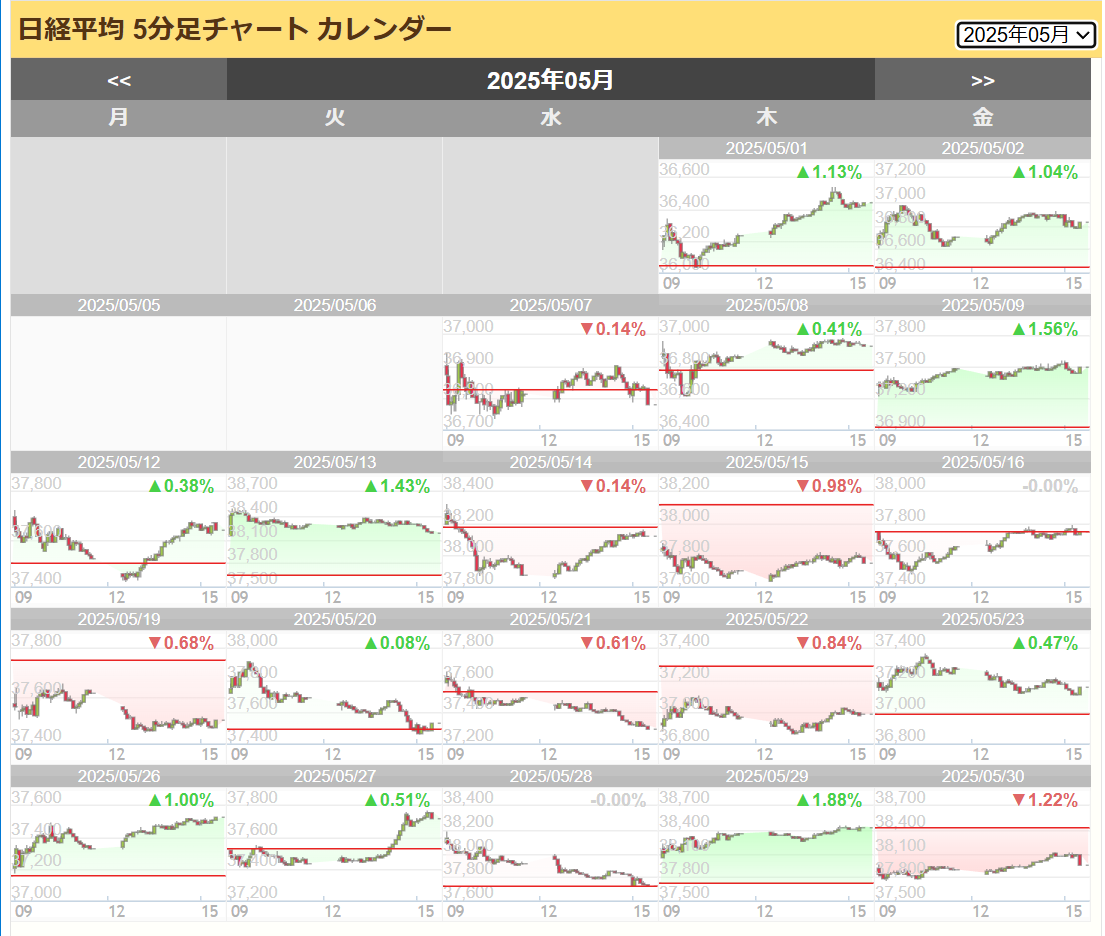
Task: Go to previous month with << button
Action: coord(118,80)
